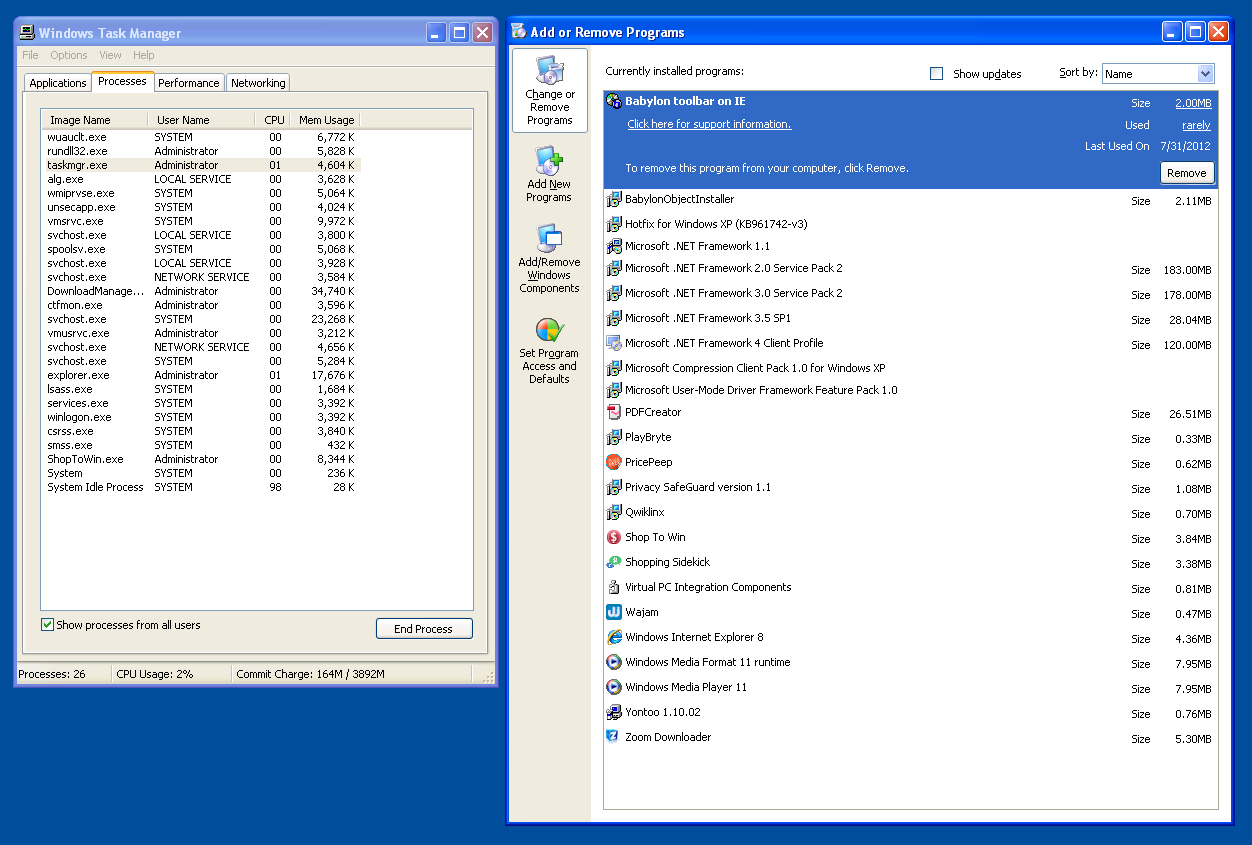The width and height of the screenshot is (1252, 845).
Task: Click the PricePeep program icon
Action: 614,462
